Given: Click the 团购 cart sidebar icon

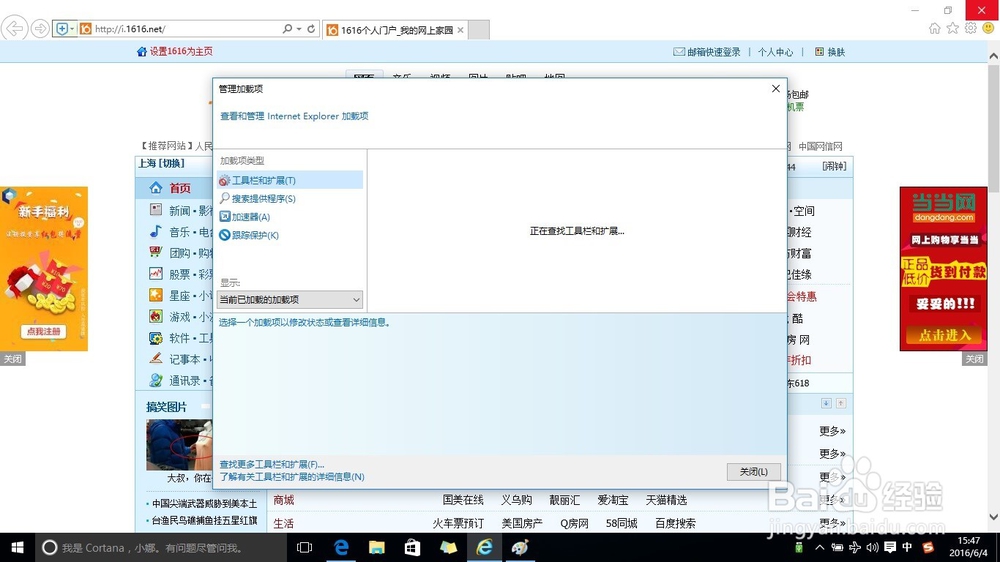Looking at the screenshot, I should 156,252.
